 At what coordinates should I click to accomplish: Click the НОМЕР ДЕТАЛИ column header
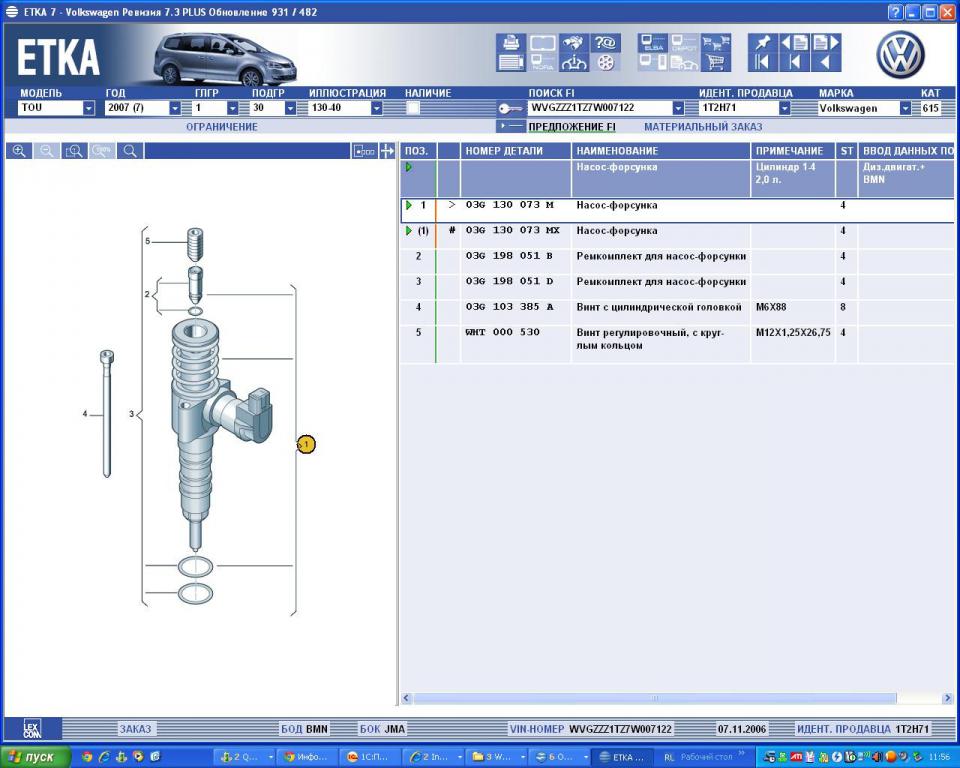point(516,151)
